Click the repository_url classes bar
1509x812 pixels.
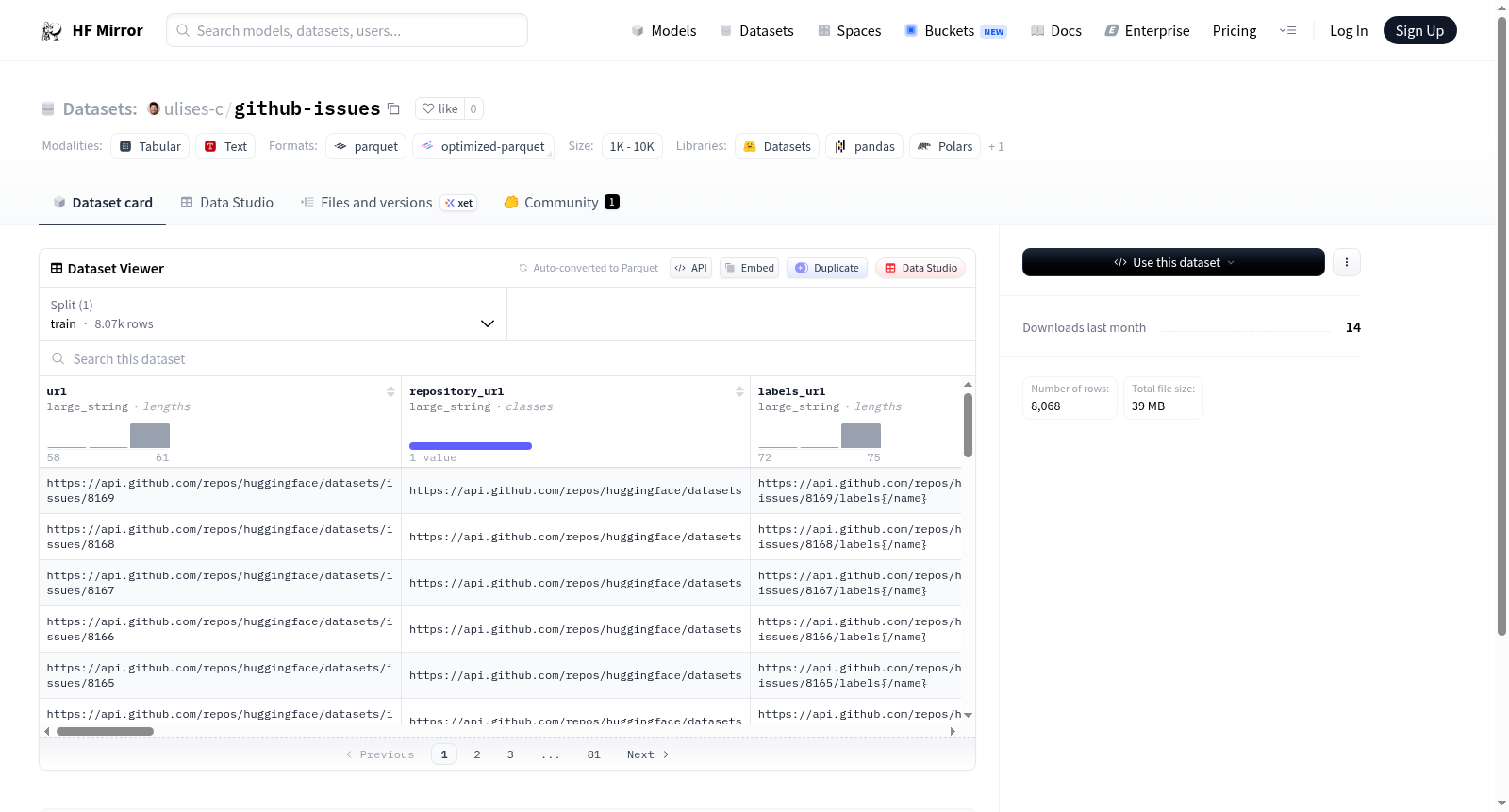tap(471, 446)
